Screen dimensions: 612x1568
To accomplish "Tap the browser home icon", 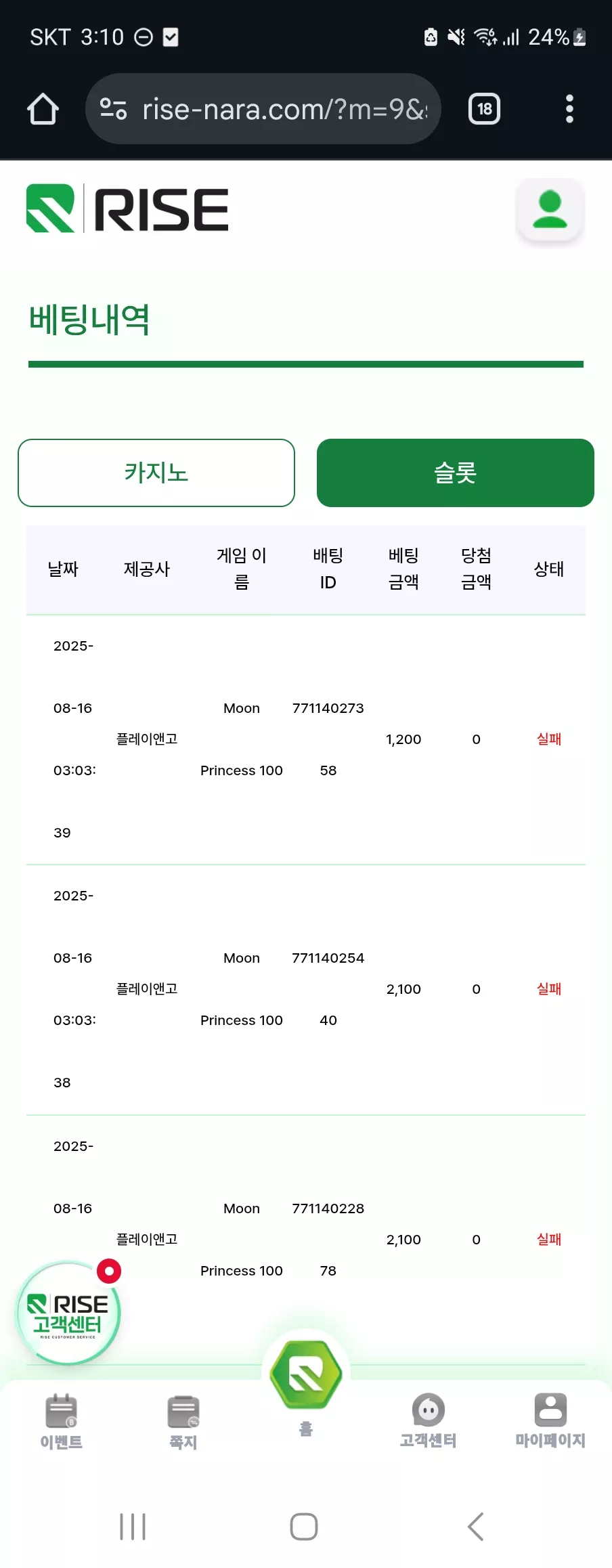I will (x=43, y=109).
